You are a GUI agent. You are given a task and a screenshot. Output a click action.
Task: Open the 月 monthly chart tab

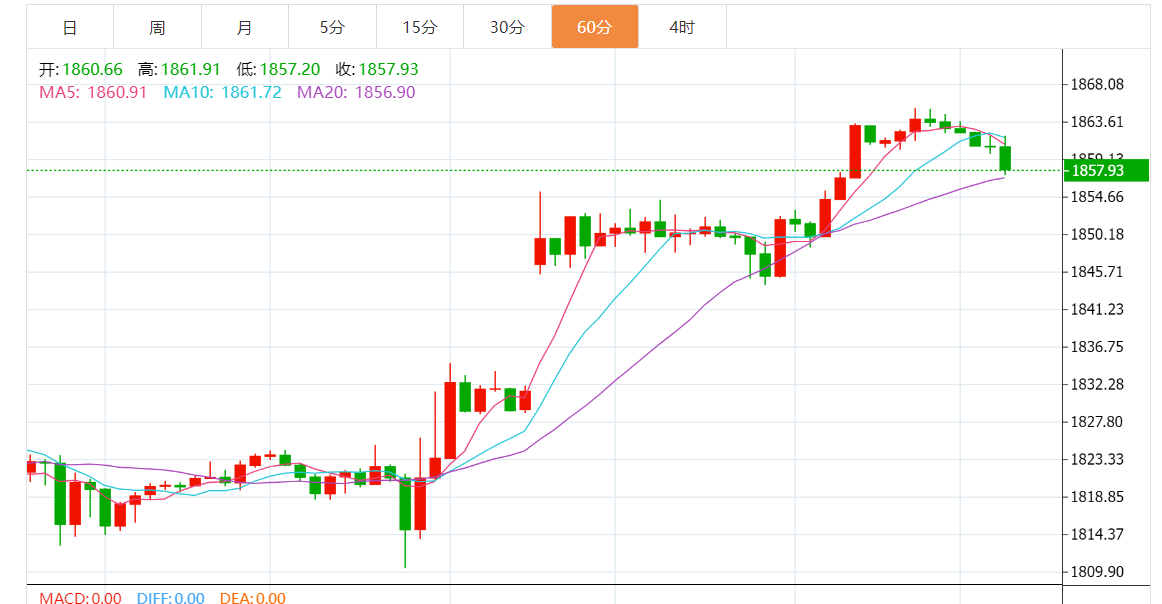245,27
